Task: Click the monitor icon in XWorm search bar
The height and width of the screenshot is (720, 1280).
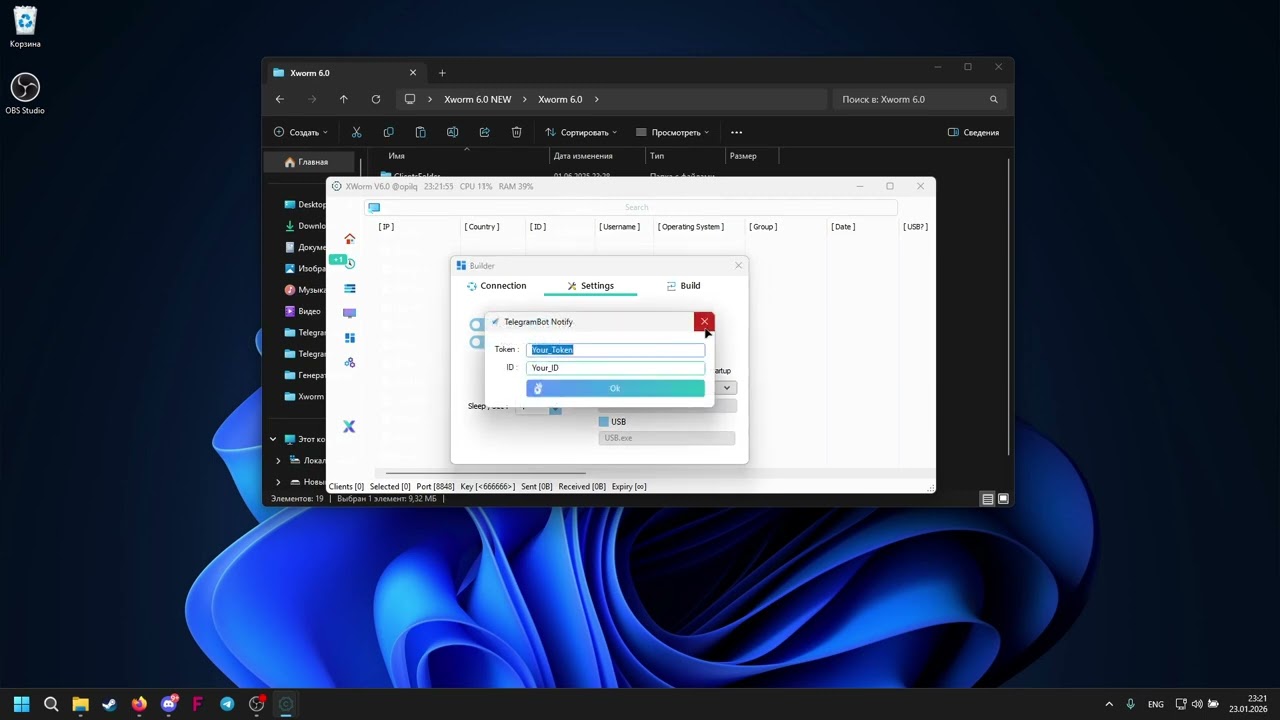Action: click(374, 207)
